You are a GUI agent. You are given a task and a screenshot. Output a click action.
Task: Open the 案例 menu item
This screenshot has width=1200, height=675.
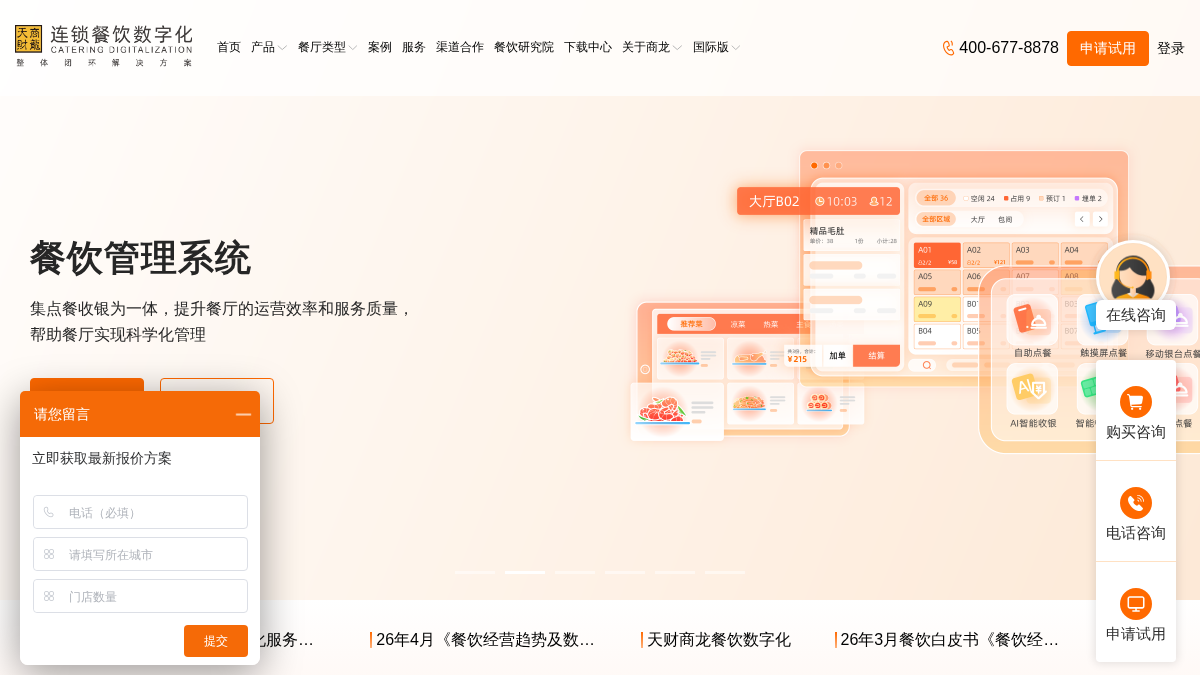380,47
